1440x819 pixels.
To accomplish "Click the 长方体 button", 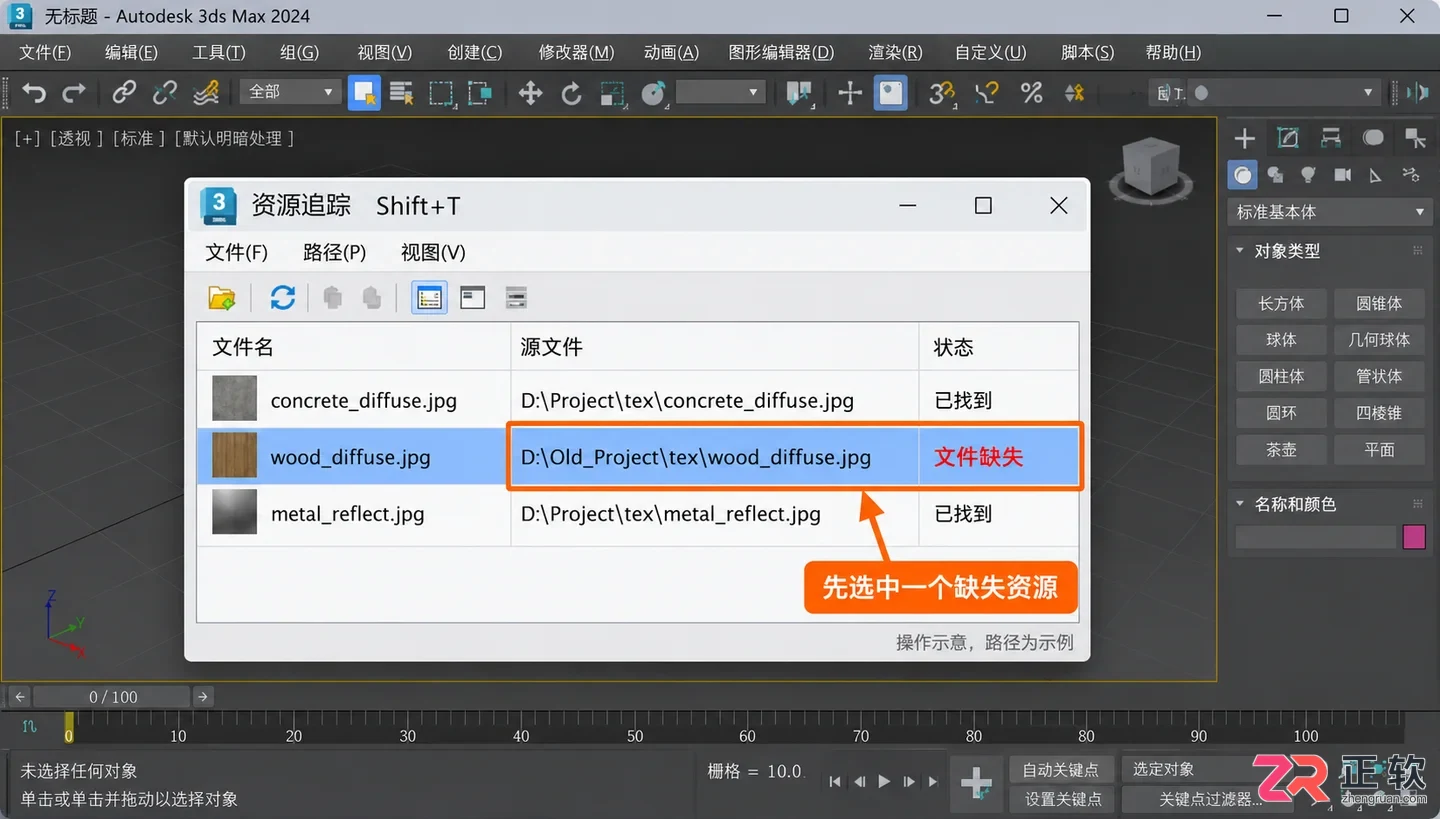I will (x=1281, y=303).
